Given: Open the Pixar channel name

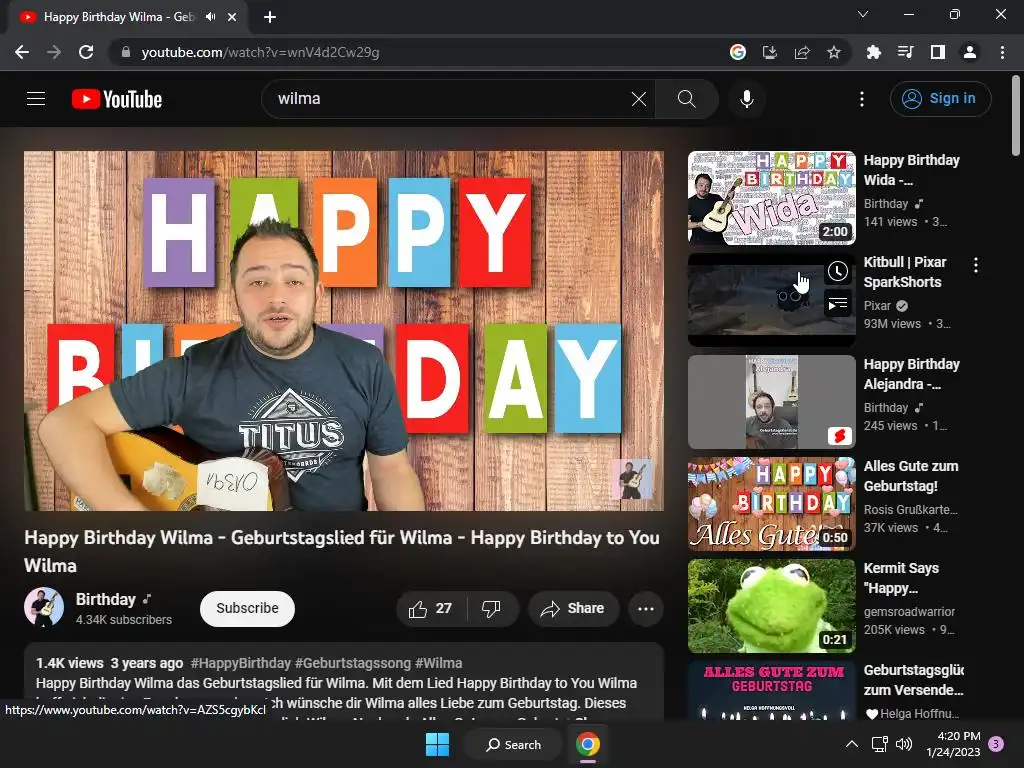Looking at the screenshot, I should point(877,306).
